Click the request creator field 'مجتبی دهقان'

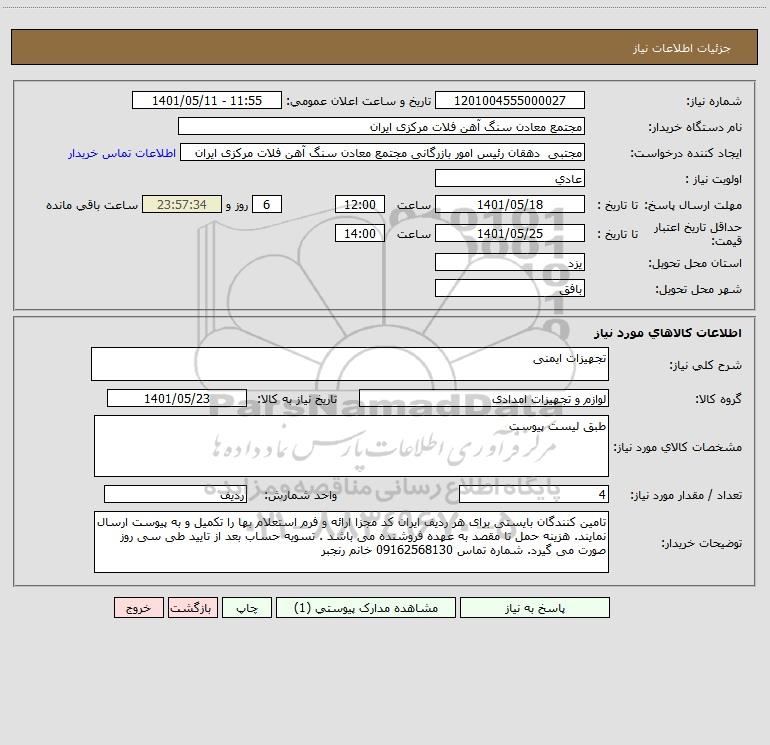(383, 152)
